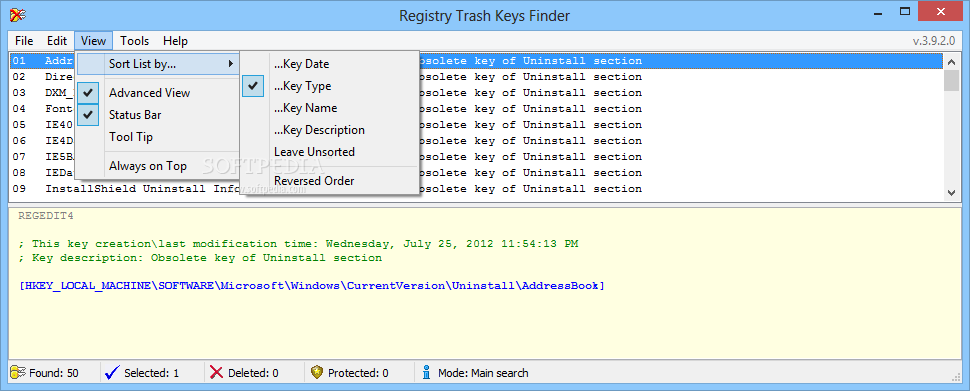Screen dimensions: 970x391
Task: Click Found: 50 status text
Action: coord(54,373)
